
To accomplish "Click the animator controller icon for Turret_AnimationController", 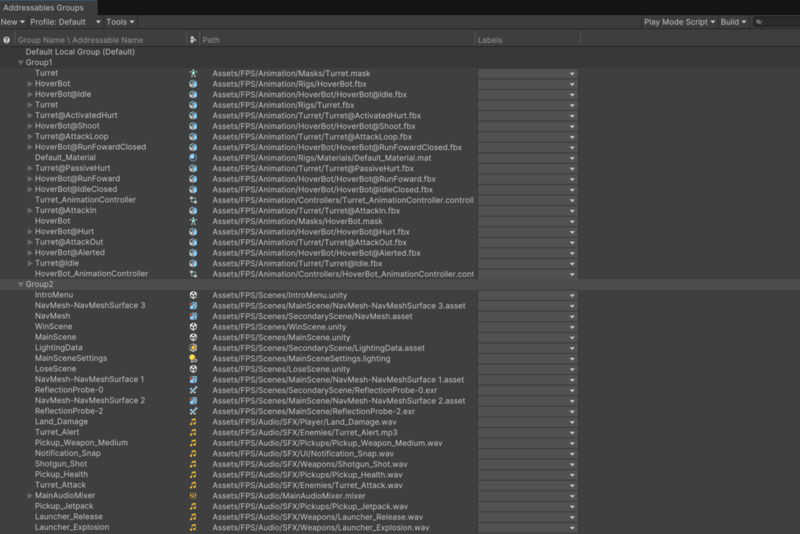I will coord(193,200).
